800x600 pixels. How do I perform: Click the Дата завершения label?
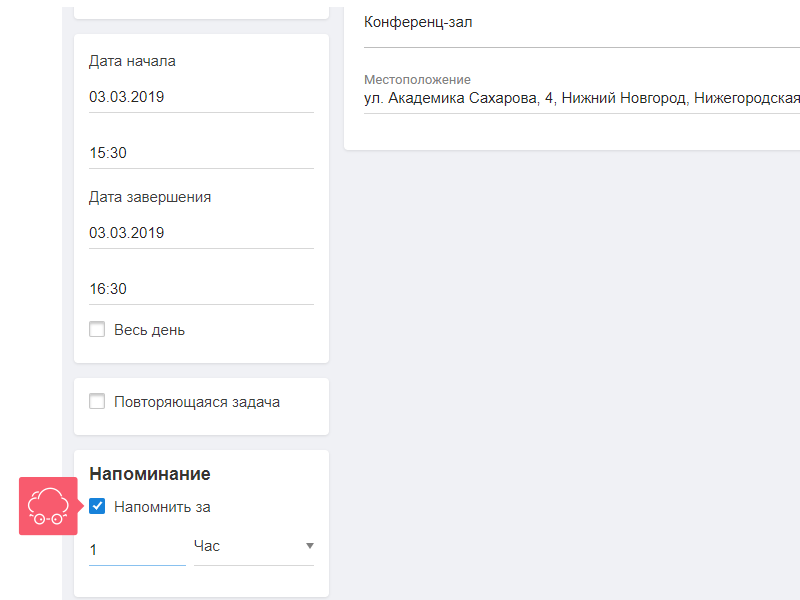pos(150,197)
